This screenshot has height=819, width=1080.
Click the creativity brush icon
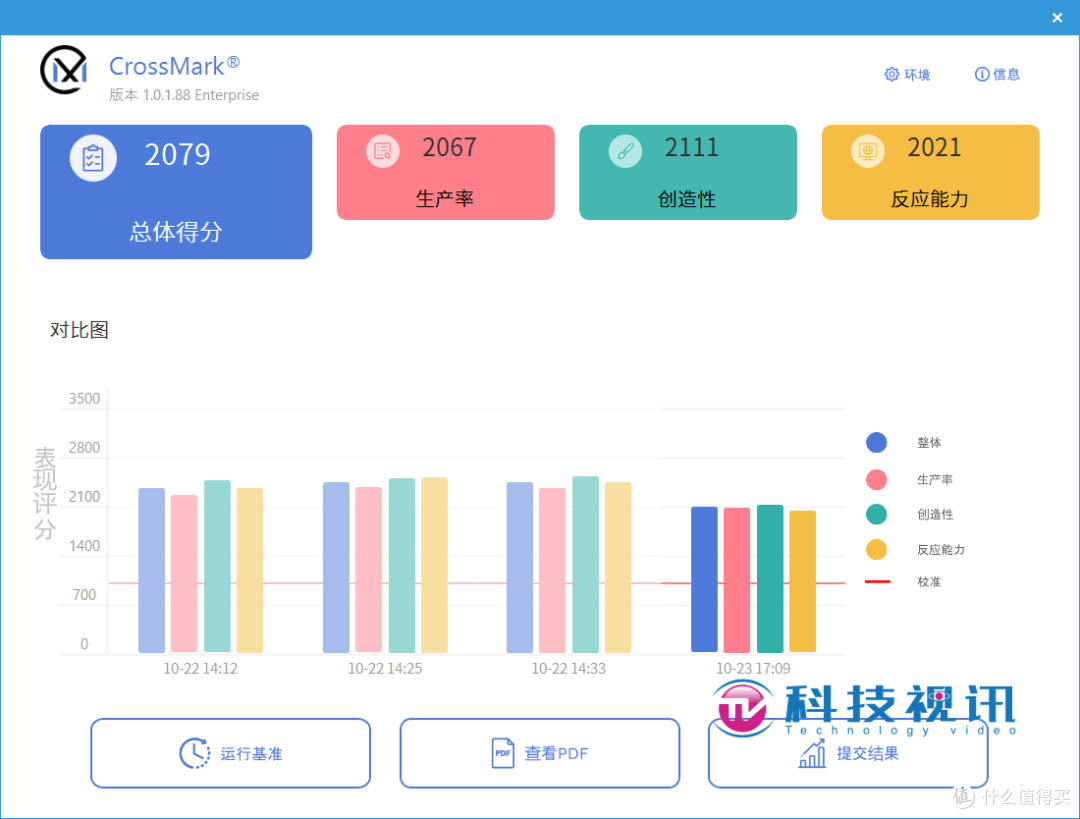point(625,151)
